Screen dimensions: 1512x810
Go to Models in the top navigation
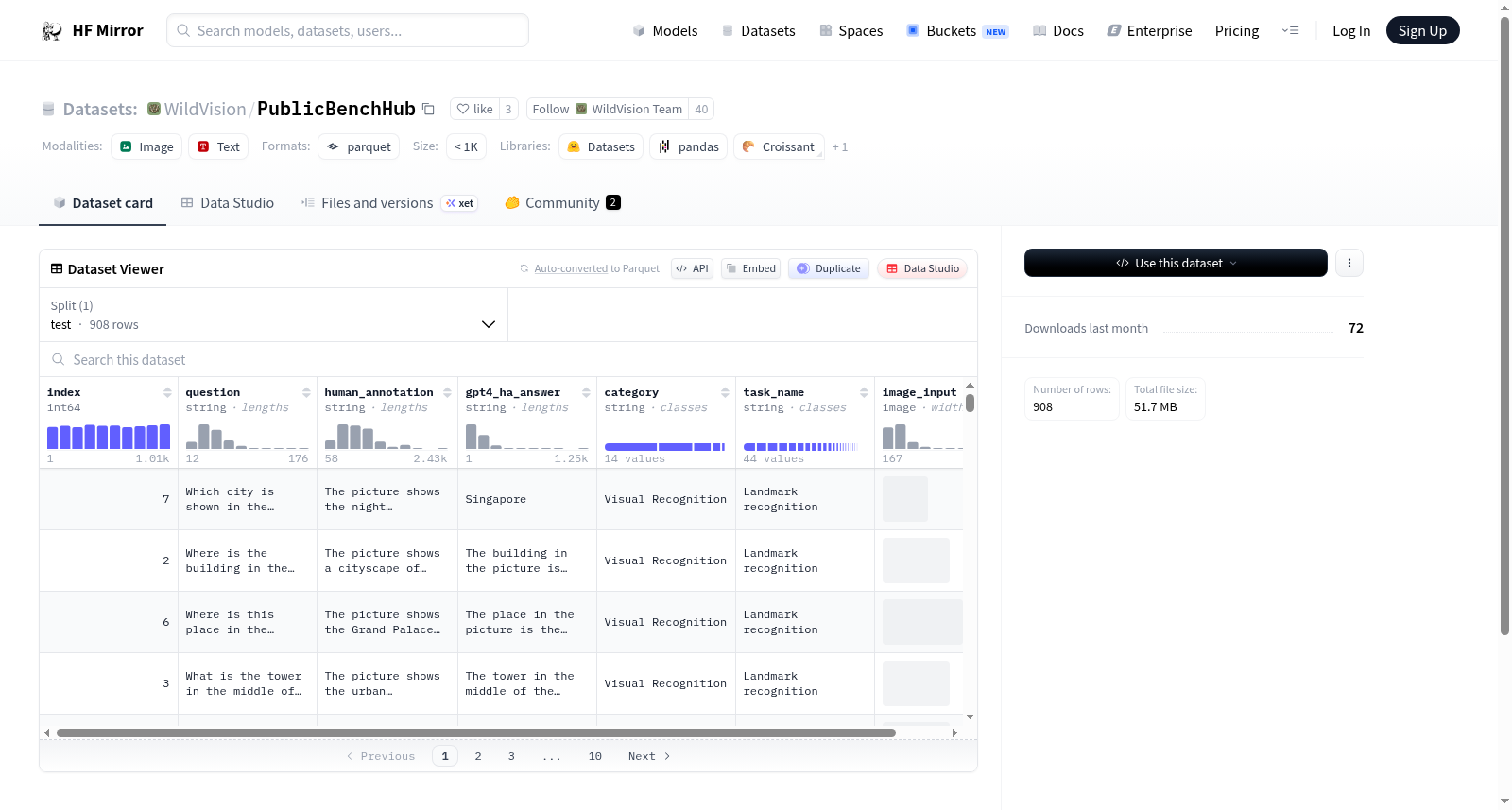point(665,31)
